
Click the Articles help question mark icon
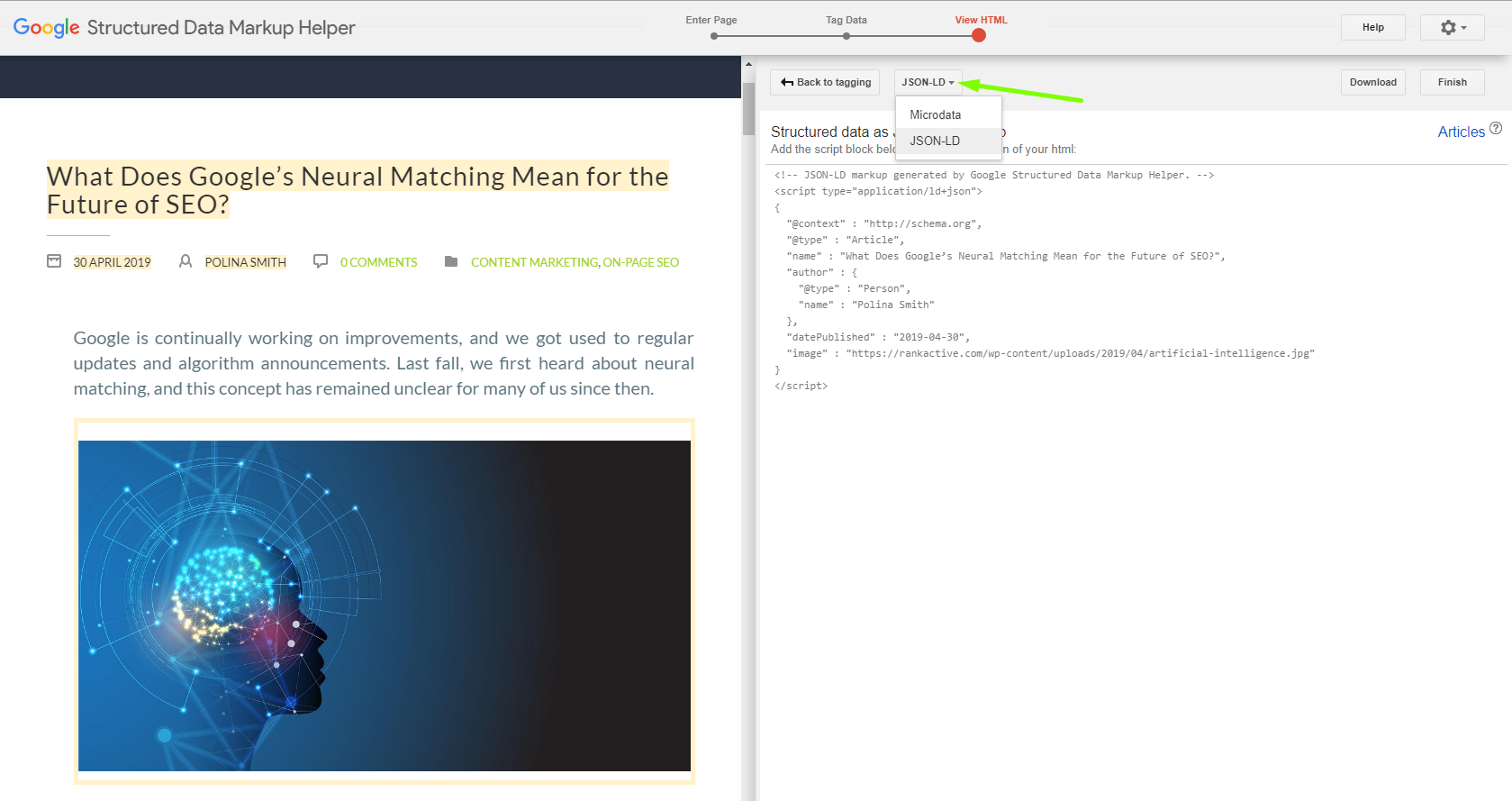(1496, 128)
